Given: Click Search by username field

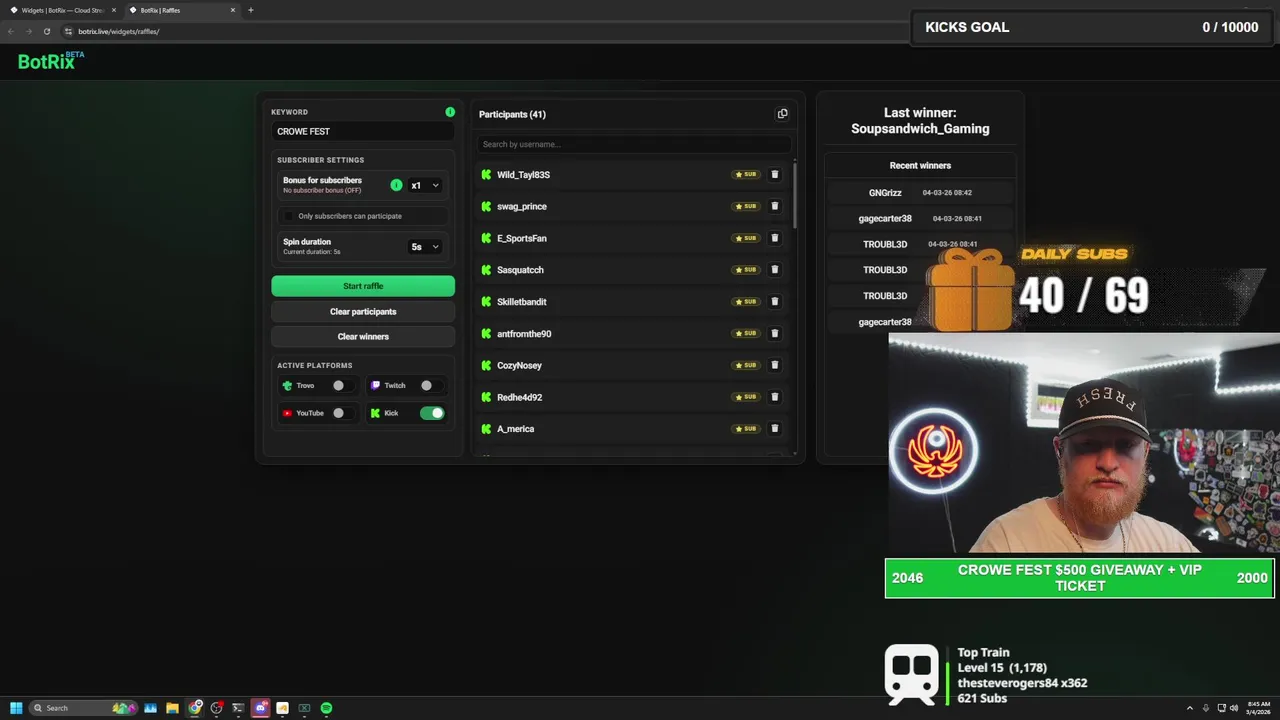Looking at the screenshot, I should [x=632, y=144].
